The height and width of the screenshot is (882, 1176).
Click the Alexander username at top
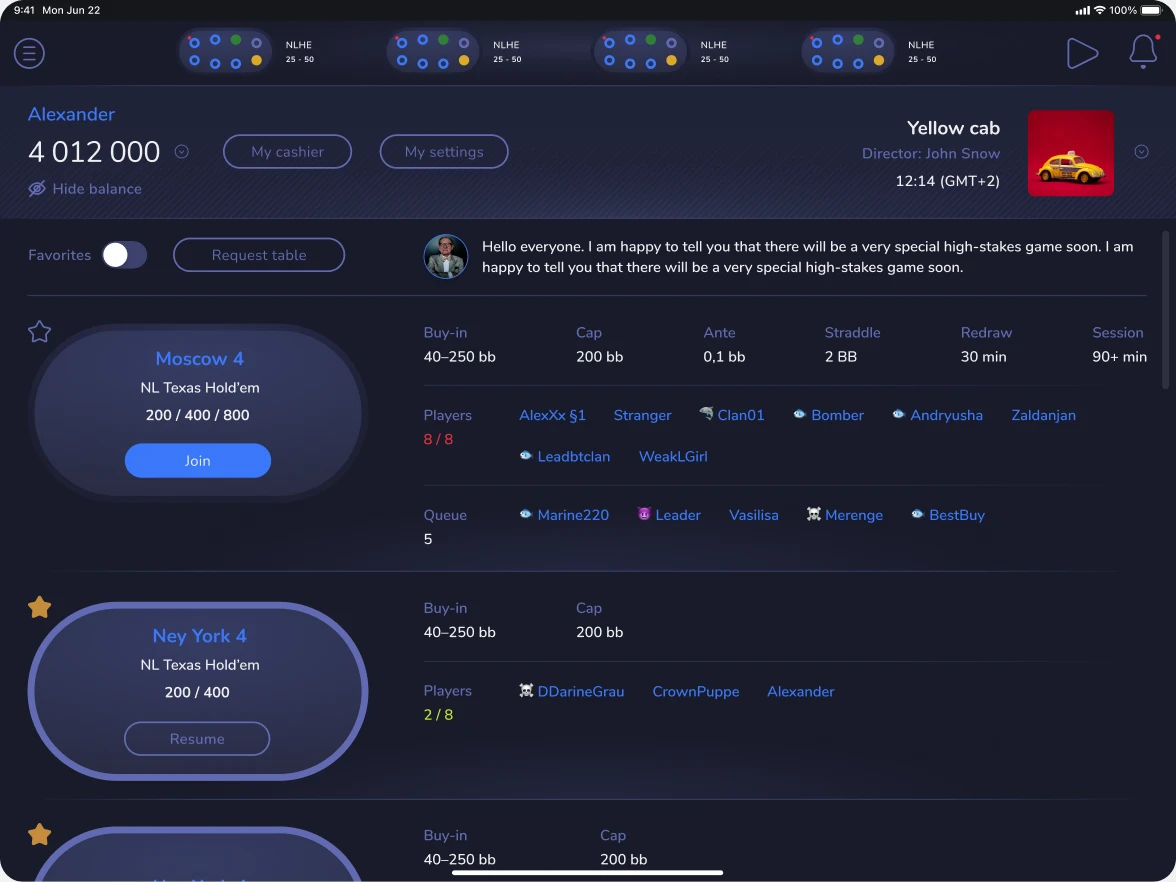[71, 114]
